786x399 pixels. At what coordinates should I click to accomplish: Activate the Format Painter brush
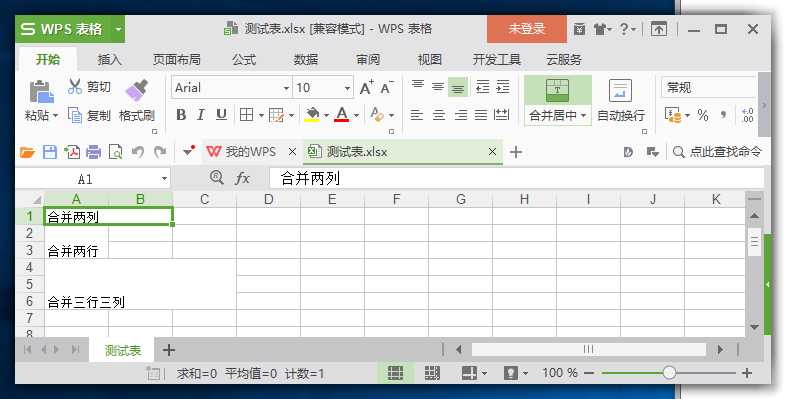coord(136,90)
